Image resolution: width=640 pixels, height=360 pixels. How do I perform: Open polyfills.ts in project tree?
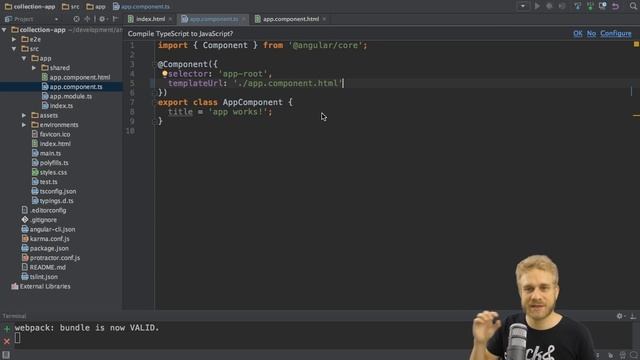tap(54, 163)
